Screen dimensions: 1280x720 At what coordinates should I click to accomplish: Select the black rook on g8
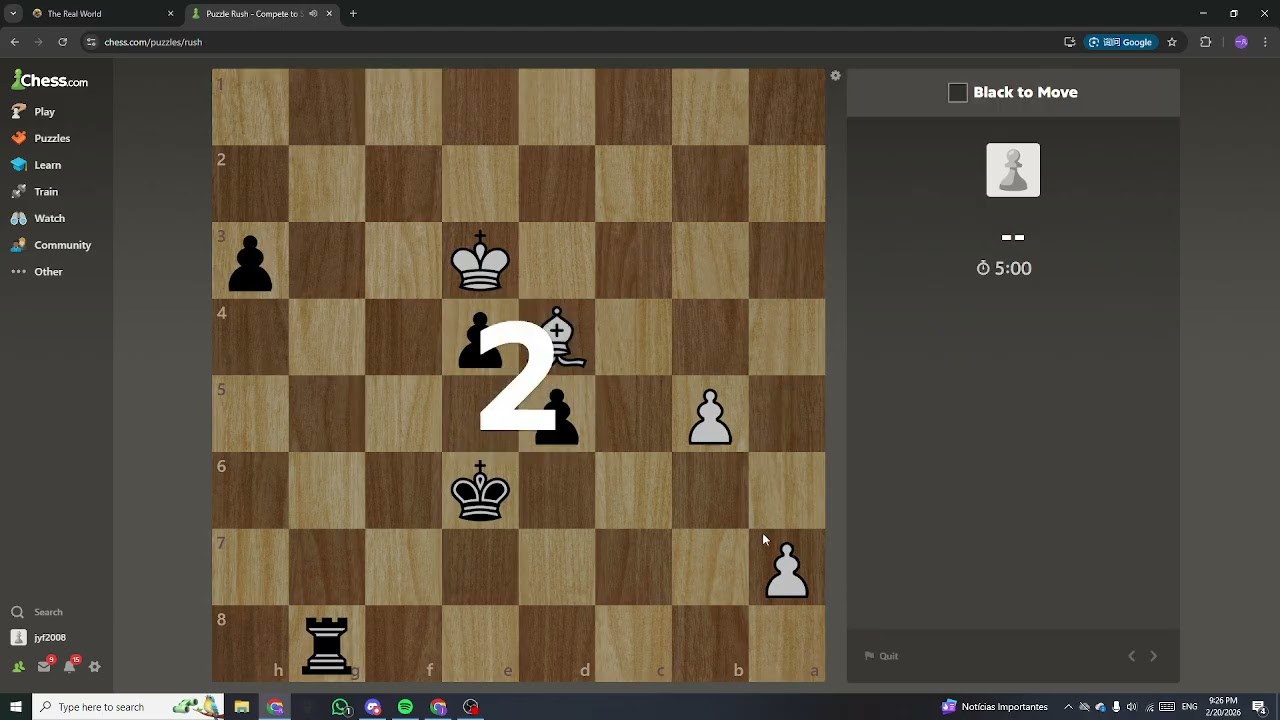click(326, 644)
